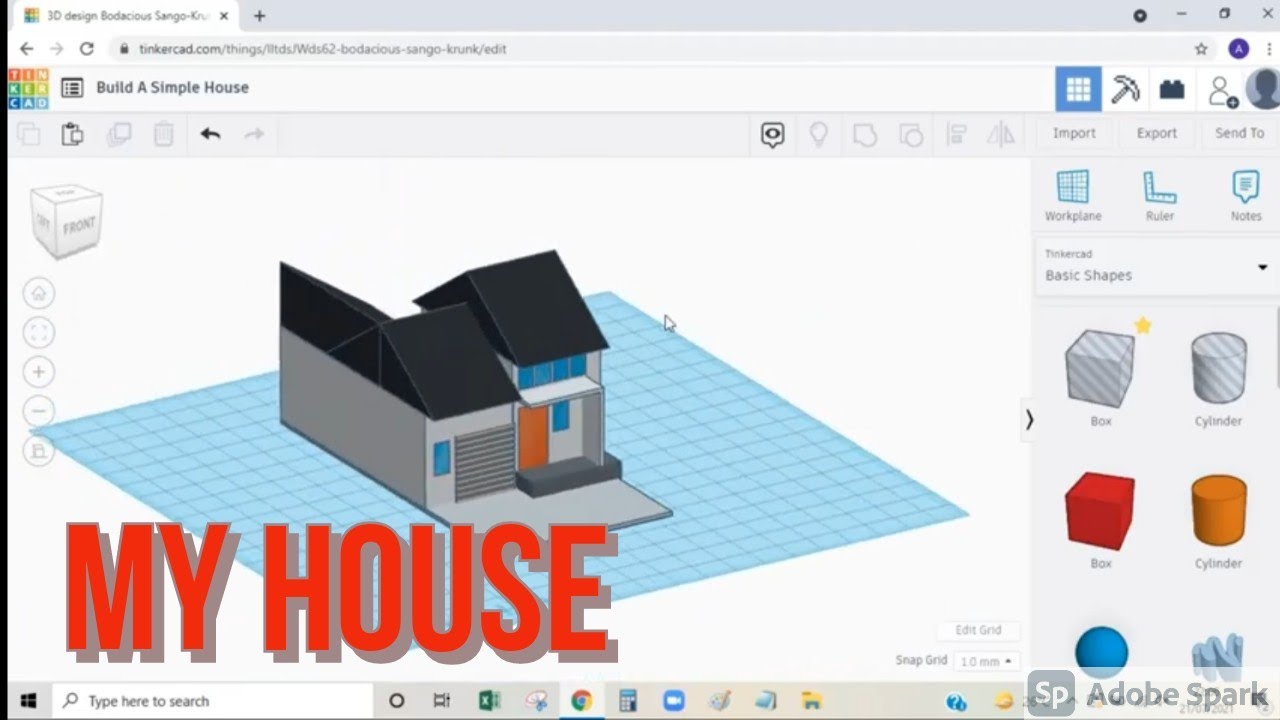Collapse the shapes panel chevron
The width and height of the screenshot is (1280, 720).
point(1028,420)
